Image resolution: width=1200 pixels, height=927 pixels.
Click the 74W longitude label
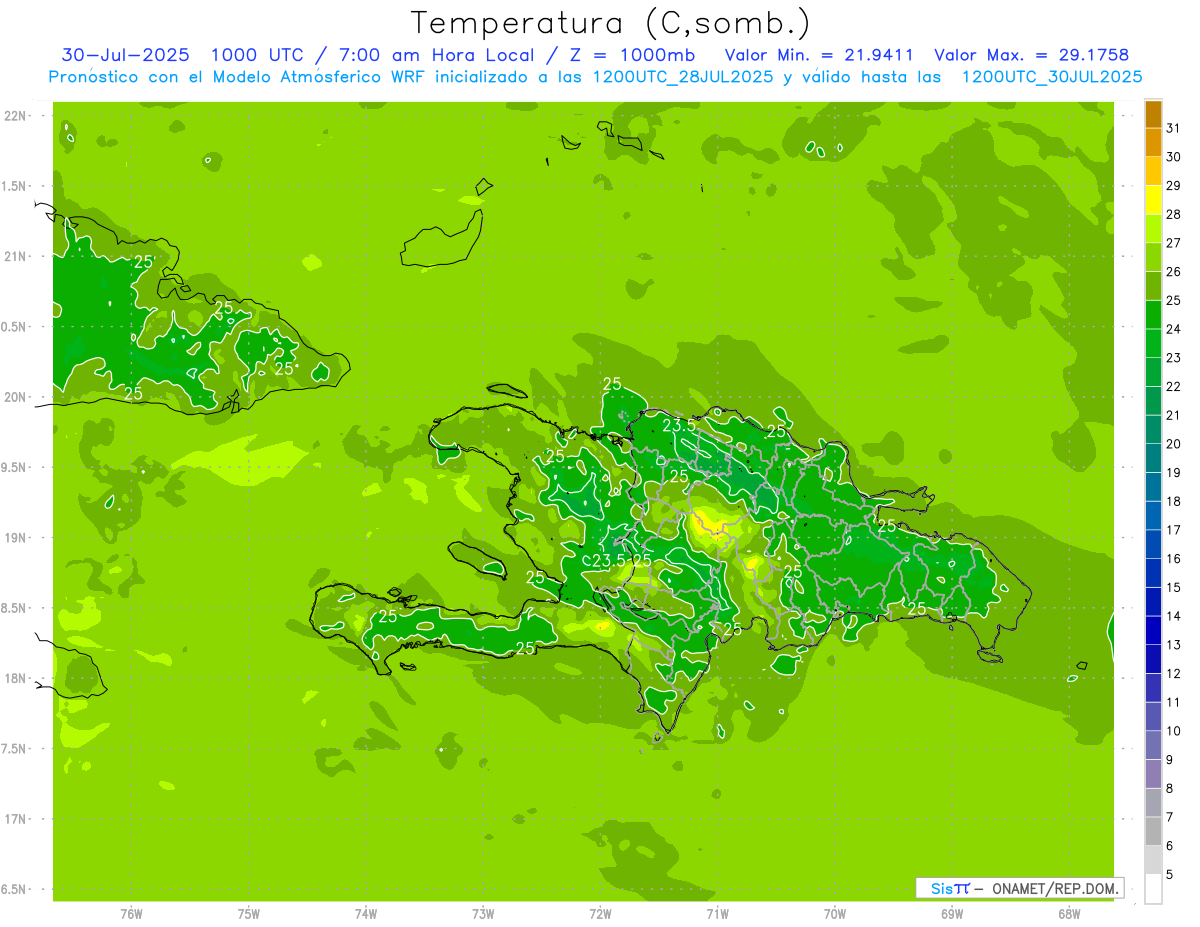366,913
